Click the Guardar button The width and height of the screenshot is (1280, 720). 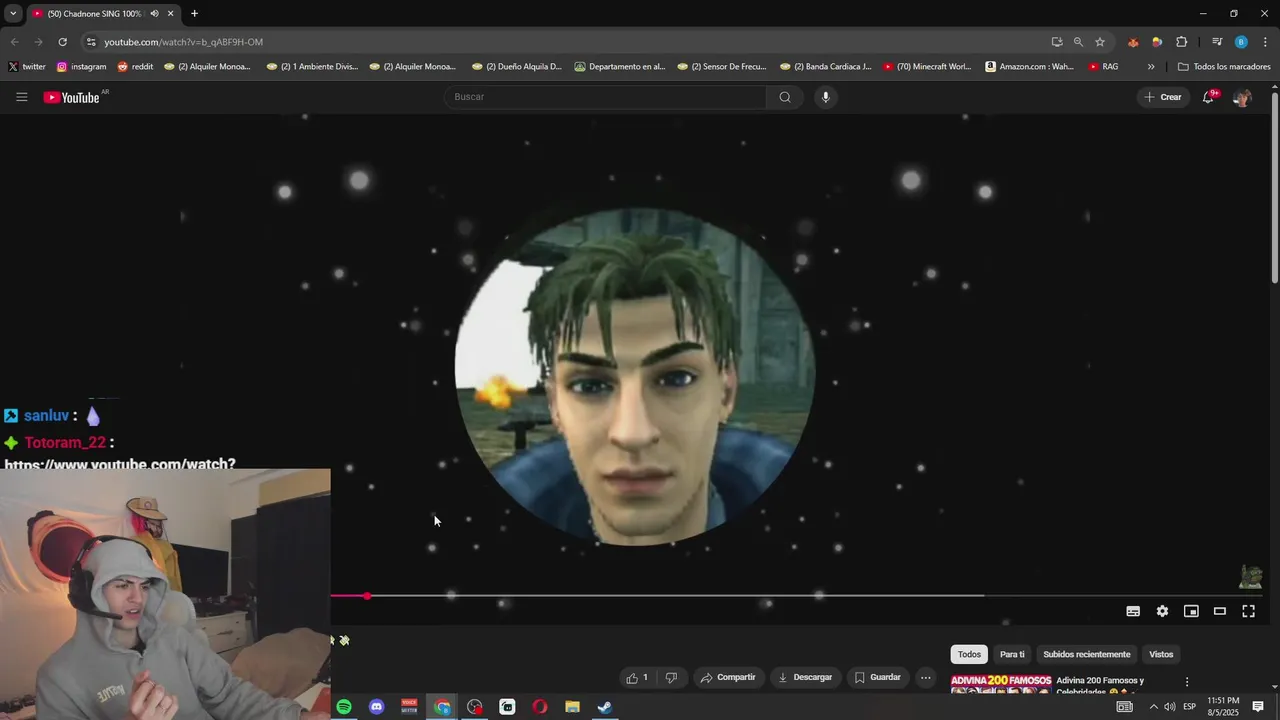tap(877, 677)
